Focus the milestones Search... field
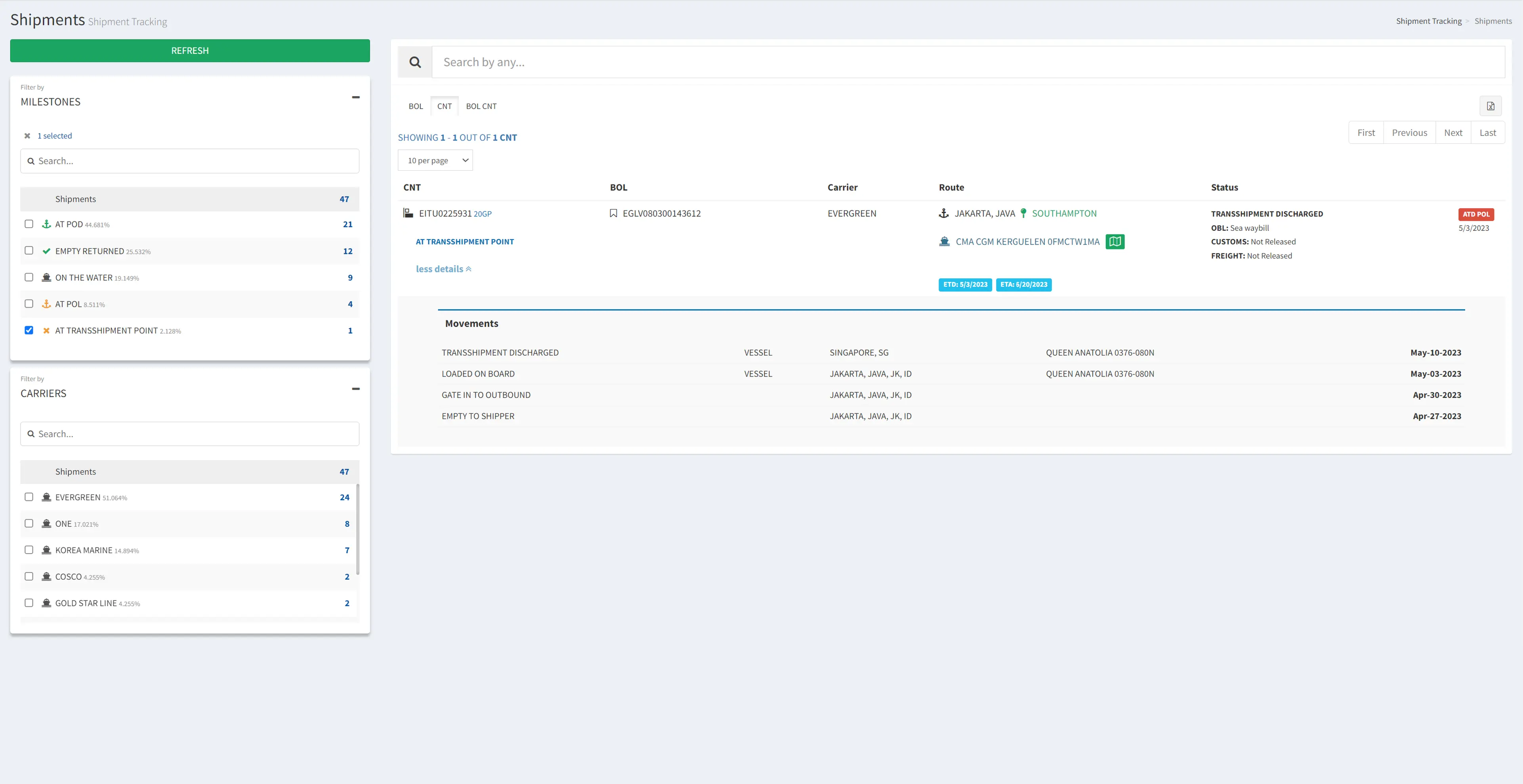 coord(190,161)
